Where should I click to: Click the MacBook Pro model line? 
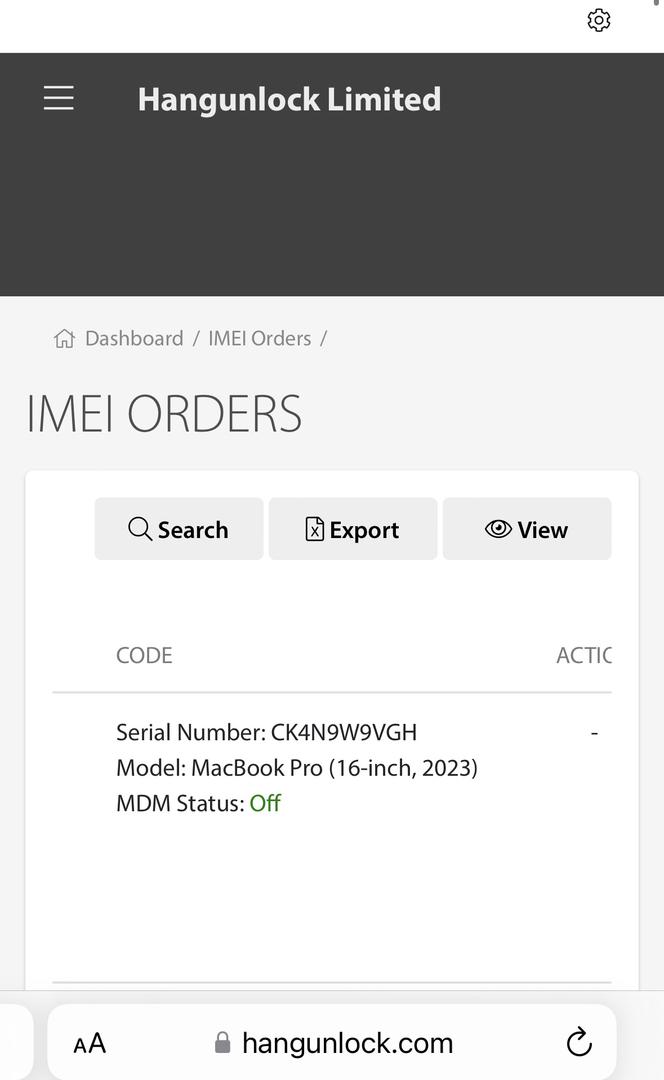click(297, 768)
